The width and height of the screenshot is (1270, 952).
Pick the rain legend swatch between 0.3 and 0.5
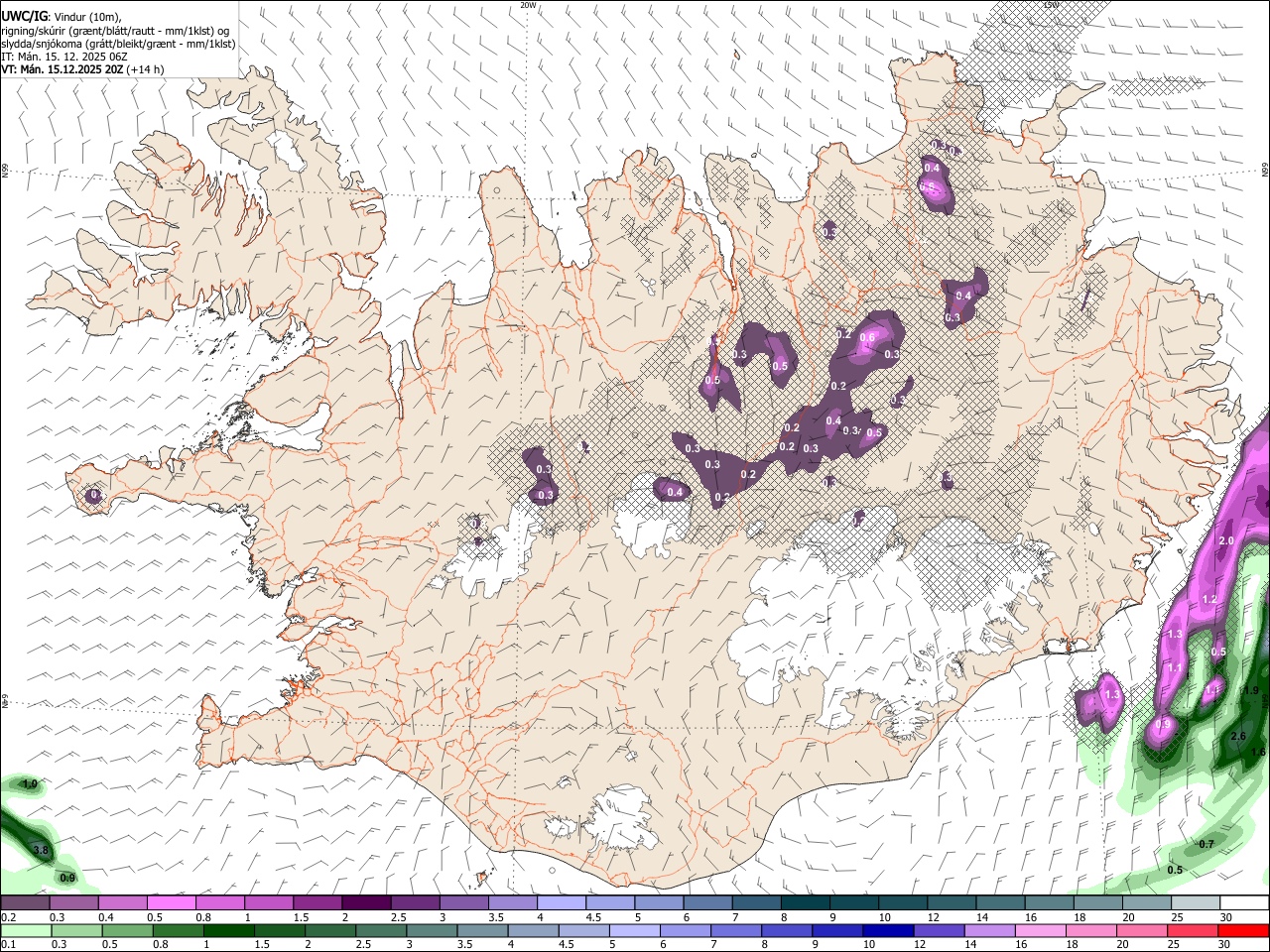78,931
